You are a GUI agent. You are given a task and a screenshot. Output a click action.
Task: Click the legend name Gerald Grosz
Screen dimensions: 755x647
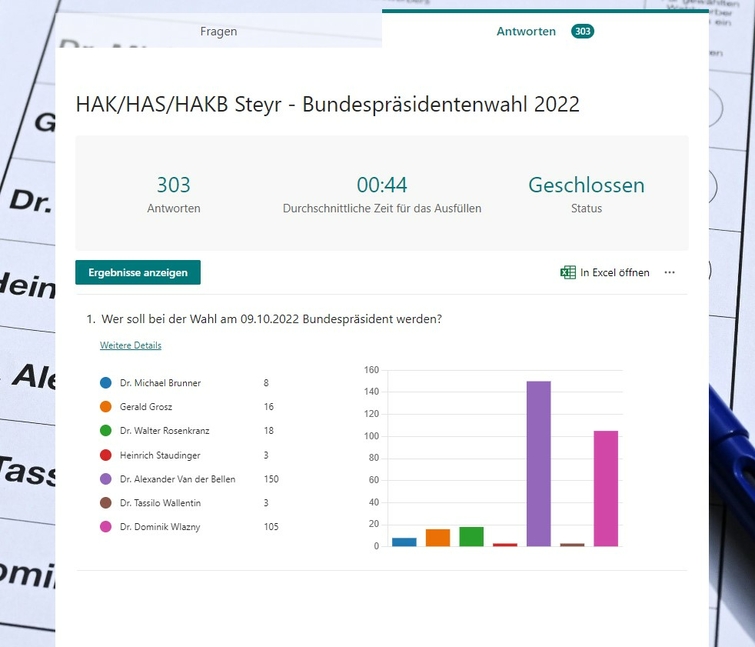coord(146,407)
